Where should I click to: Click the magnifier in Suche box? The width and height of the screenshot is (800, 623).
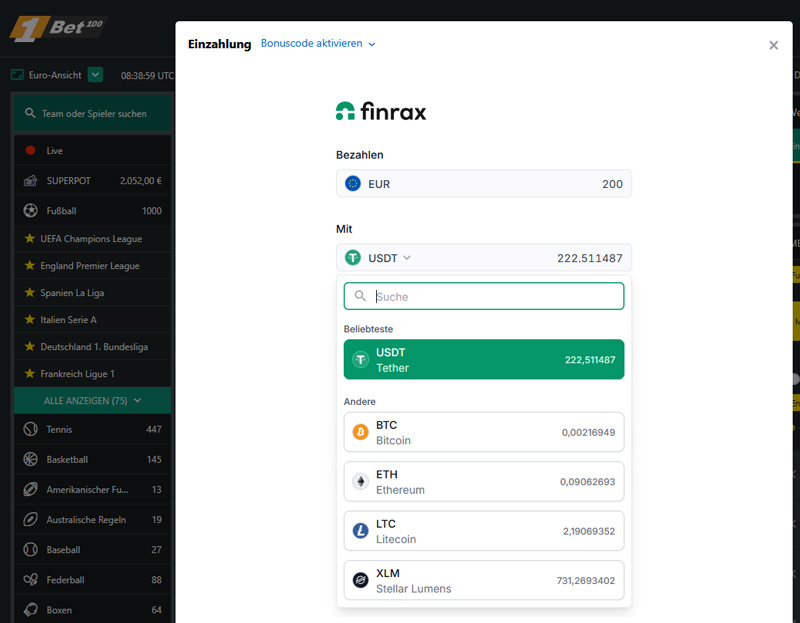pos(360,296)
